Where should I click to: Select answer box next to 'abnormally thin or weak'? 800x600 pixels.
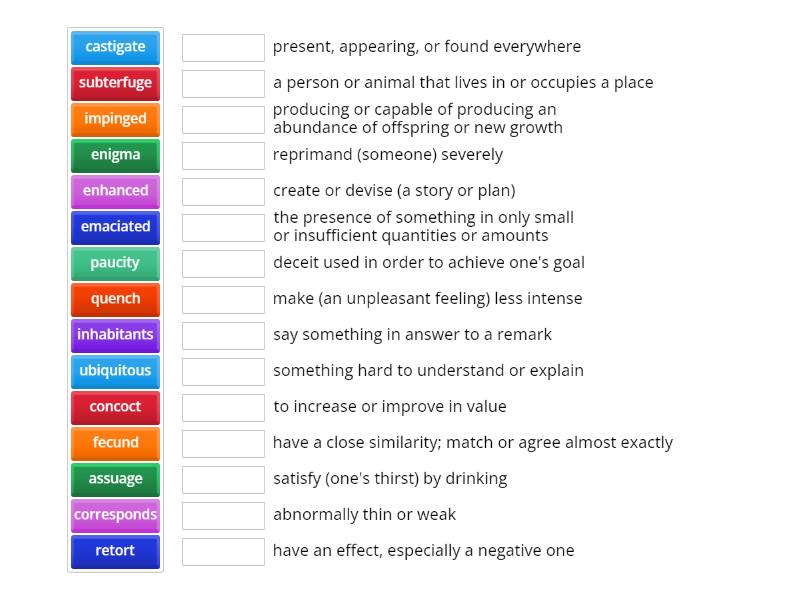coord(223,515)
